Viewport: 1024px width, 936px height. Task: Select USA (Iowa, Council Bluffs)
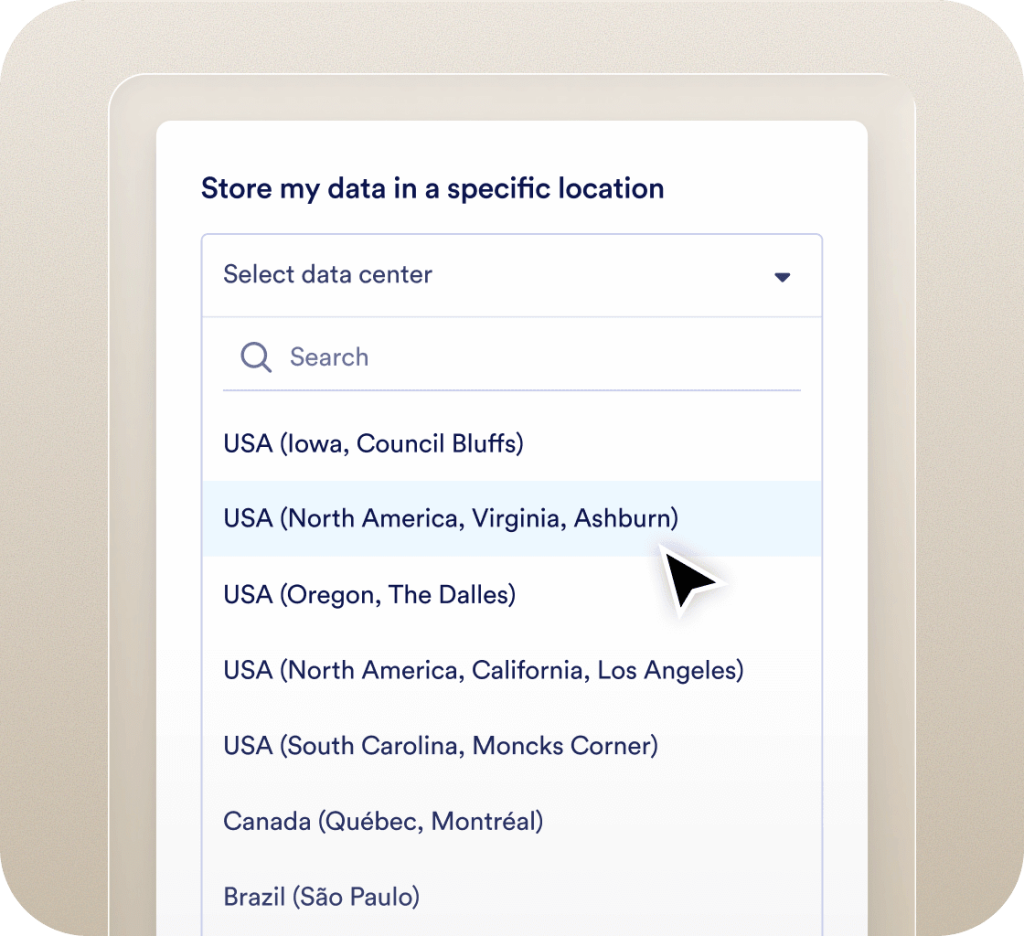[372, 443]
